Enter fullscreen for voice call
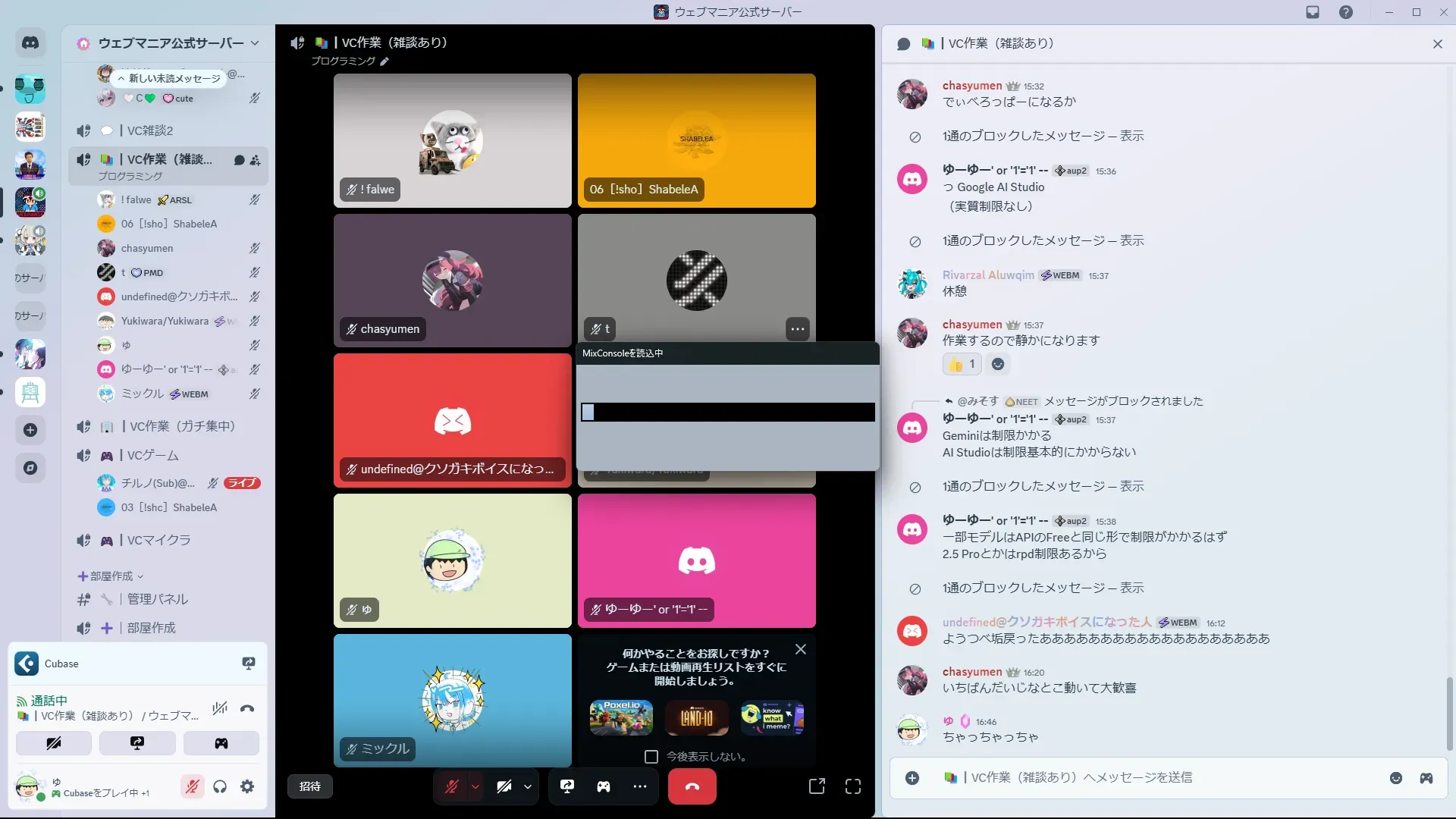Viewport: 1456px width, 819px height. click(853, 786)
